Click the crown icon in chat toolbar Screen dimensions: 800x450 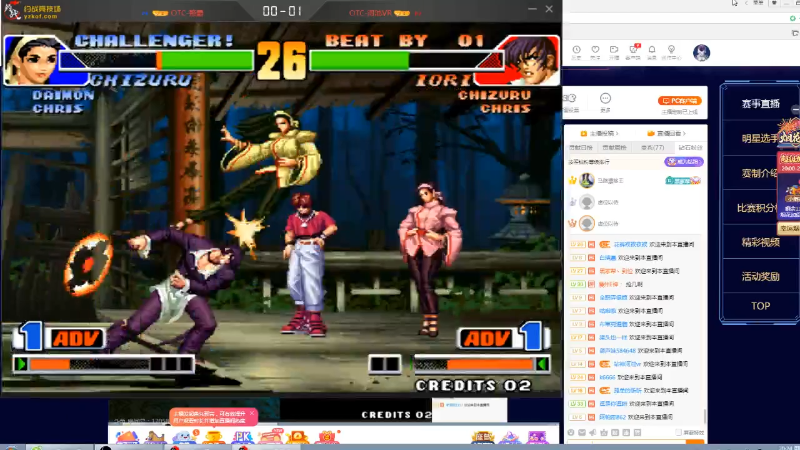point(604,433)
